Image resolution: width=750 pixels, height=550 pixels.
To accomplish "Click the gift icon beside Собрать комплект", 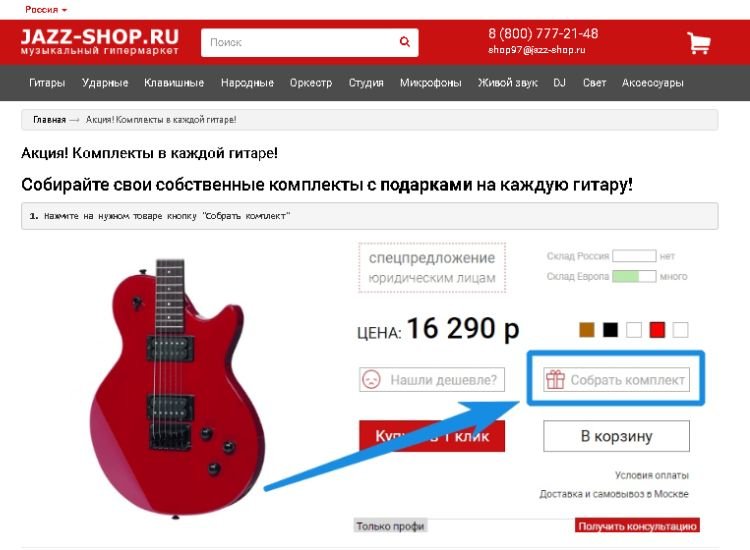I will [555, 380].
